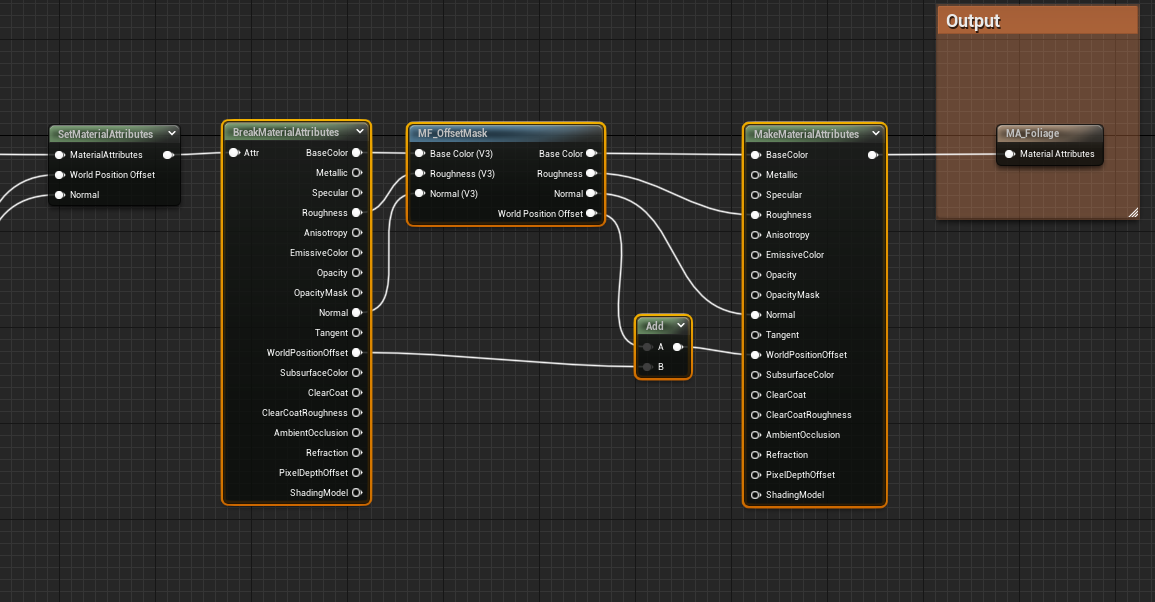Click BreakMaterialAttributes Normal output pin
The height and width of the screenshot is (602, 1155).
point(357,312)
